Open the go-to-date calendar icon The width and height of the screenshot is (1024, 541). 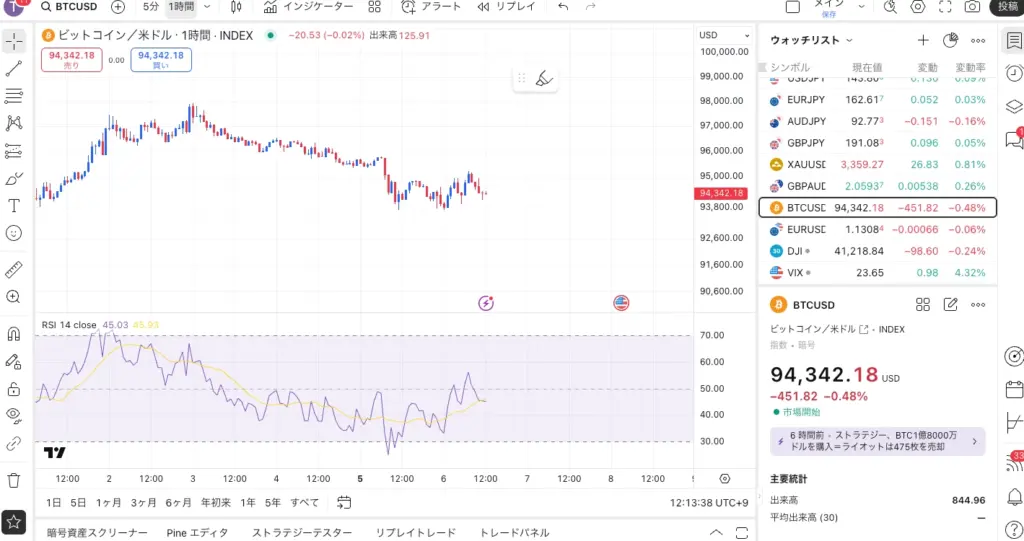(344, 502)
